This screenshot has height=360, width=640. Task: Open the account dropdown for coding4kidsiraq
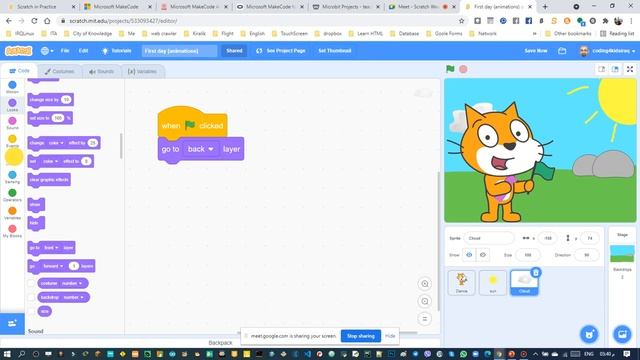(607, 51)
